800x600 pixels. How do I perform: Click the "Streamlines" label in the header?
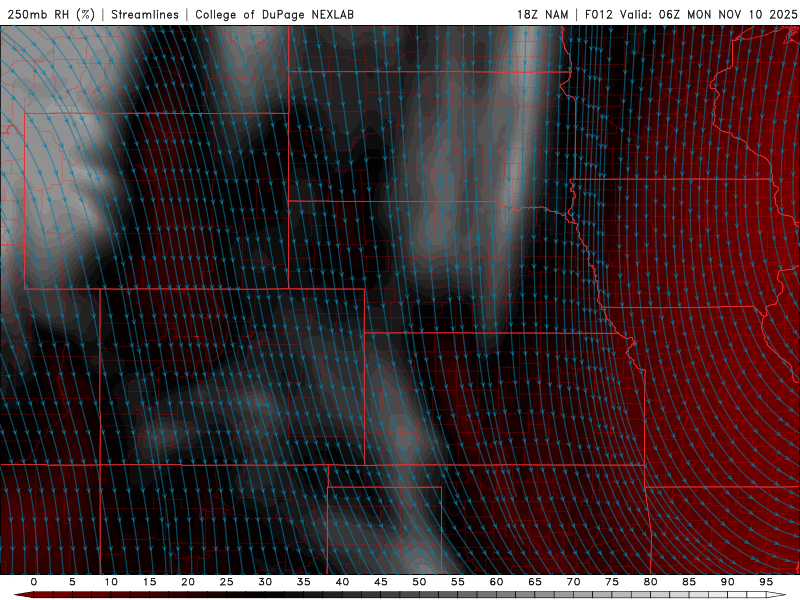coord(145,14)
